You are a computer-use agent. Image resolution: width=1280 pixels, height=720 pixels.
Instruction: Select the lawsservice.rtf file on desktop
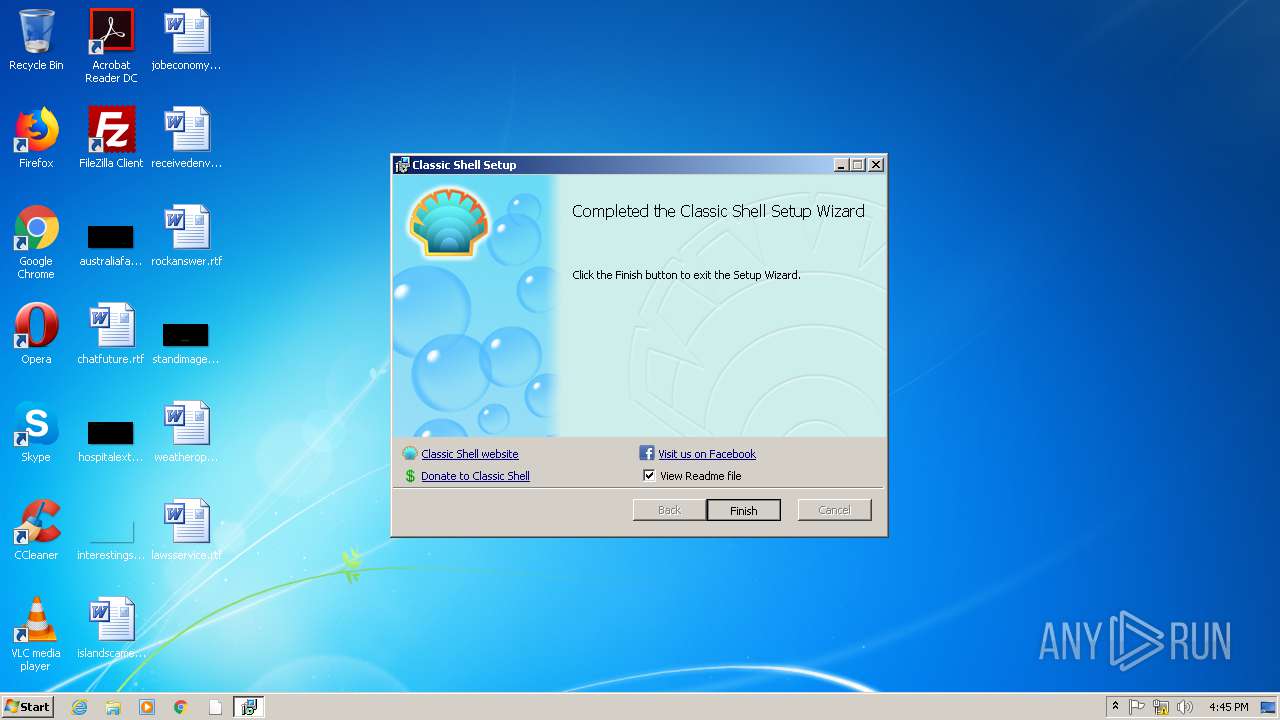[186, 530]
